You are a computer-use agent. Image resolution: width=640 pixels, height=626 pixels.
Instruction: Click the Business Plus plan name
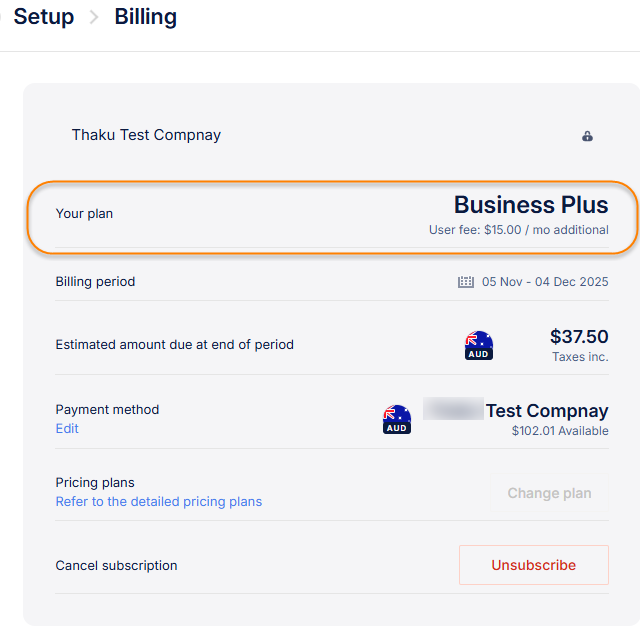[531, 205]
